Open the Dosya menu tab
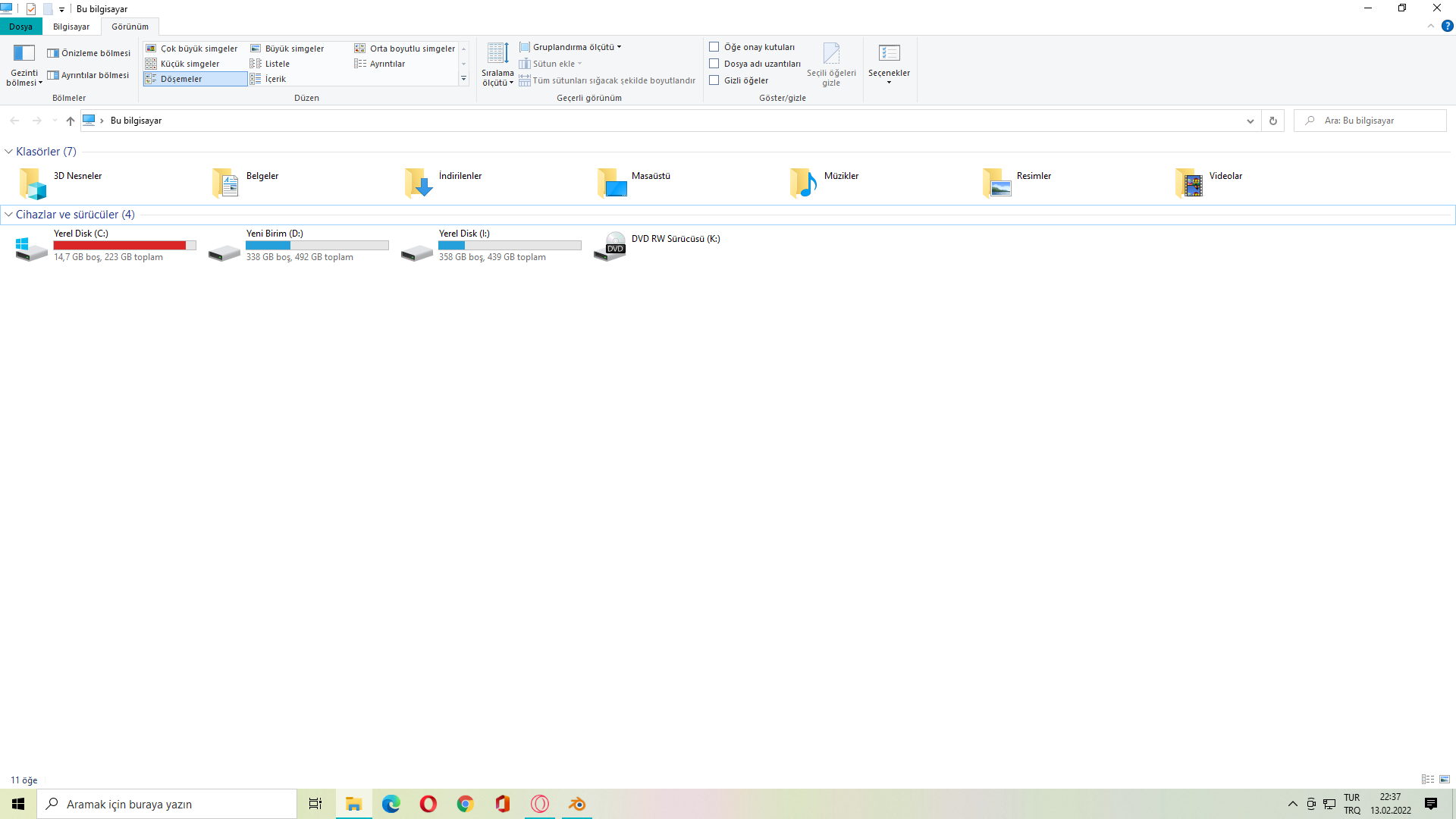Viewport: 1456px width, 819px height. 20,27
